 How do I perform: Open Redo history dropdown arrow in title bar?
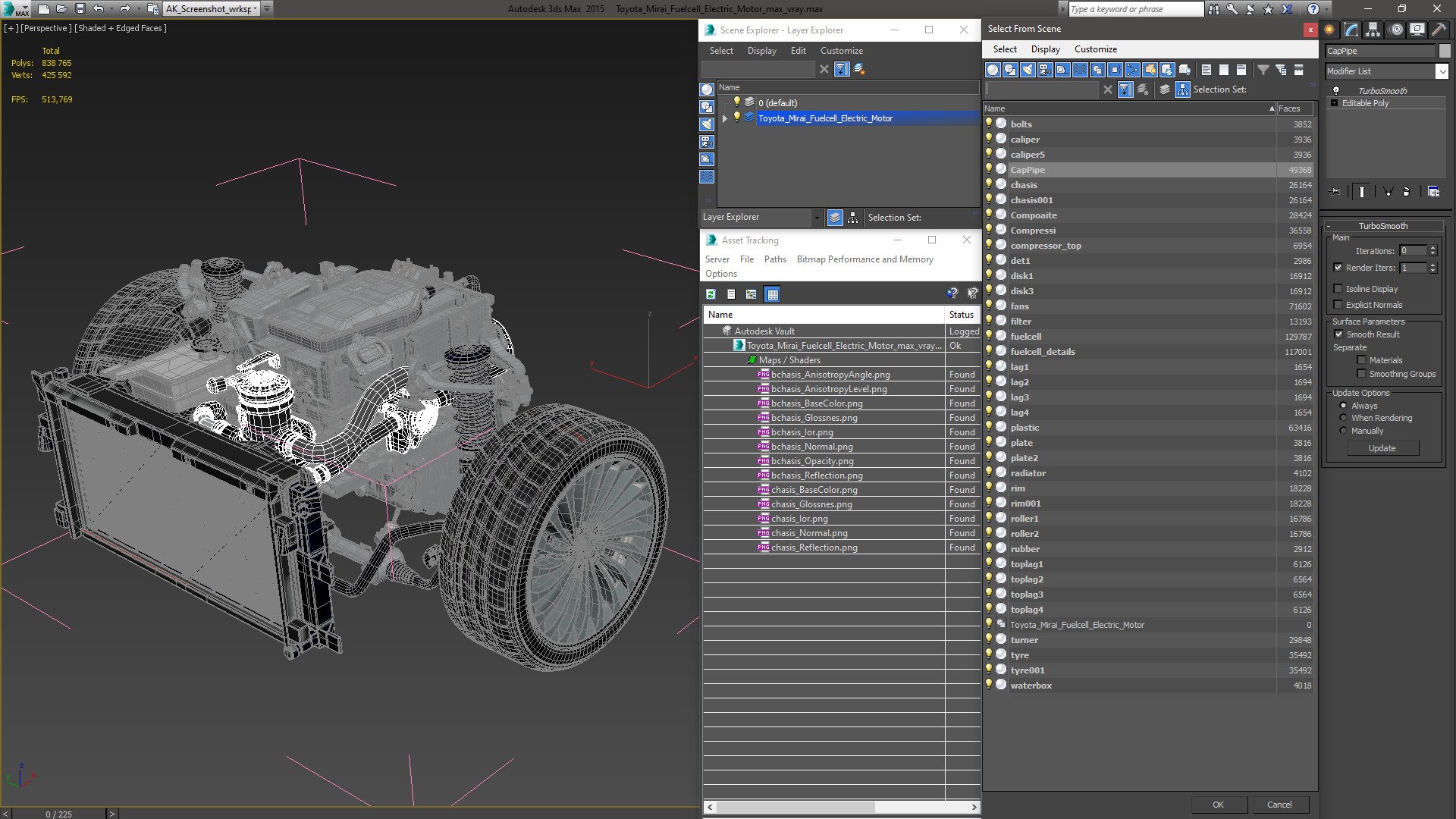[x=137, y=9]
